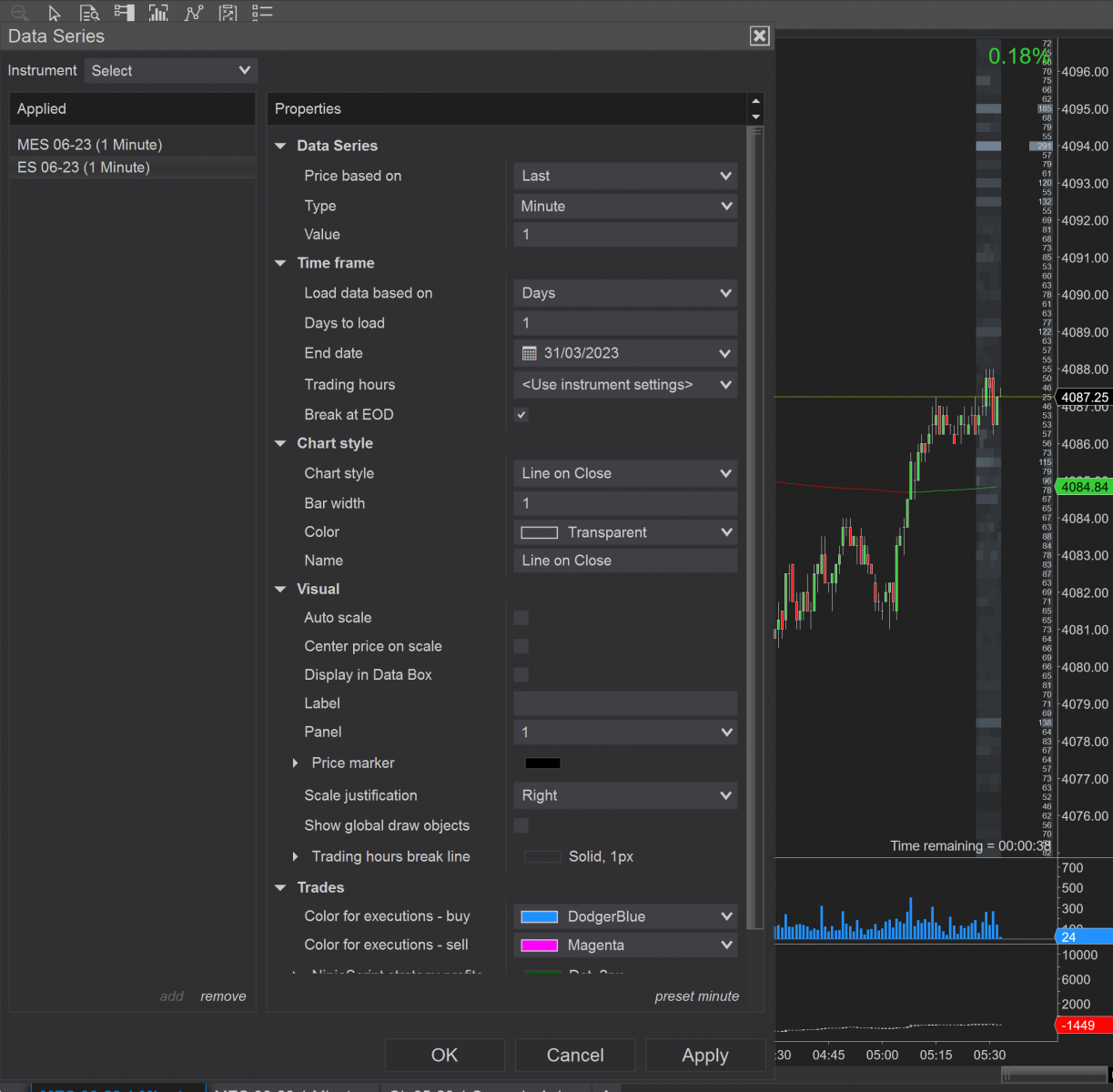Collapse the Trades section

click(x=280, y=887)
